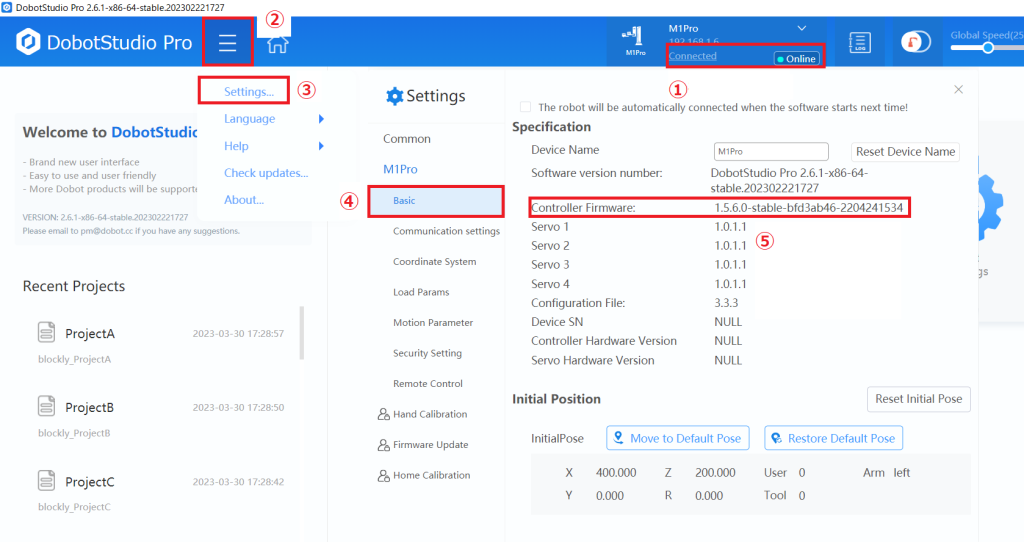Click Reset Device Name button
The image size is (1024, 542).
905,151
